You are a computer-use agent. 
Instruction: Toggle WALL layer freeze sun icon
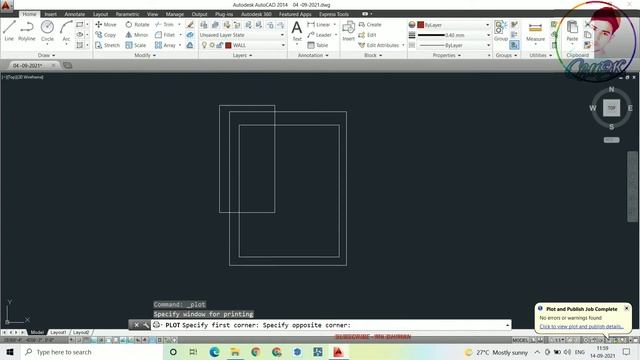212,45
